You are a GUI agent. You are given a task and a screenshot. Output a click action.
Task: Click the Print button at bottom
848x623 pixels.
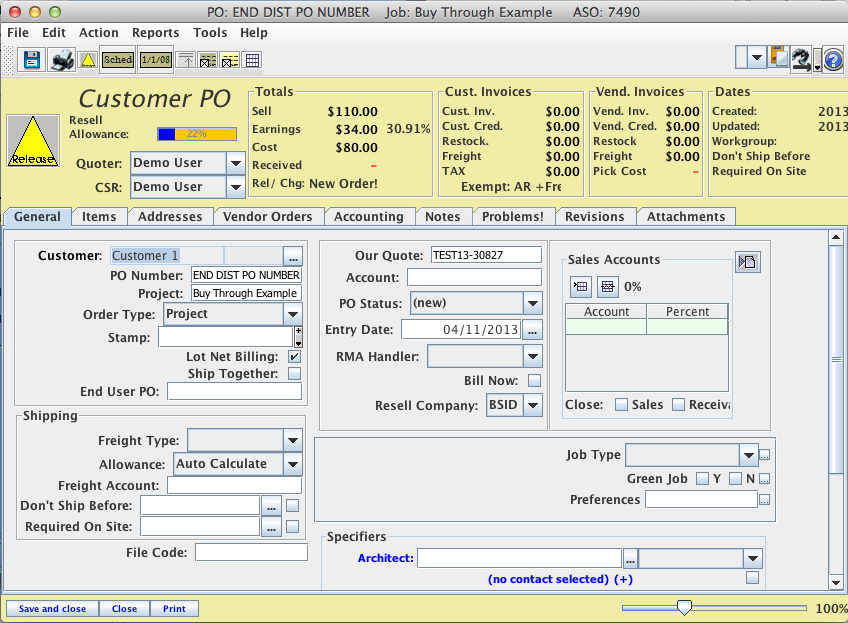tap(174, 608)
